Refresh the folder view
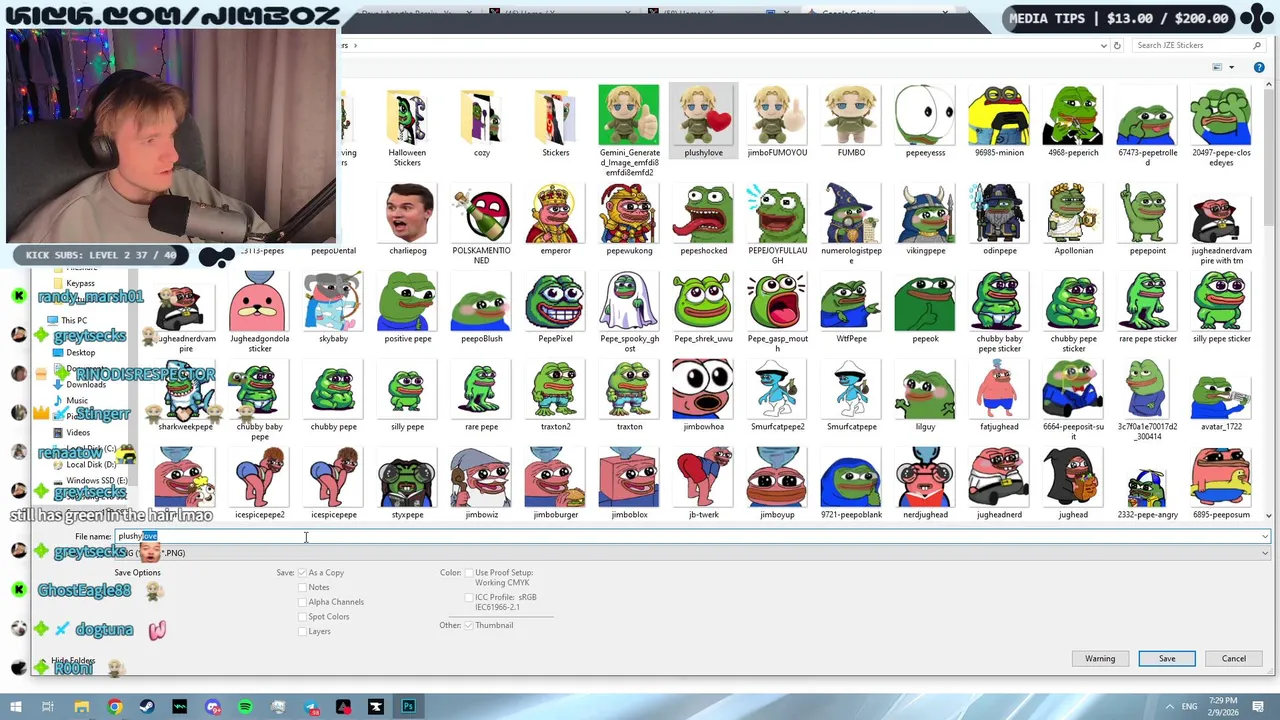1280x720 pixels. [1117, 45]
